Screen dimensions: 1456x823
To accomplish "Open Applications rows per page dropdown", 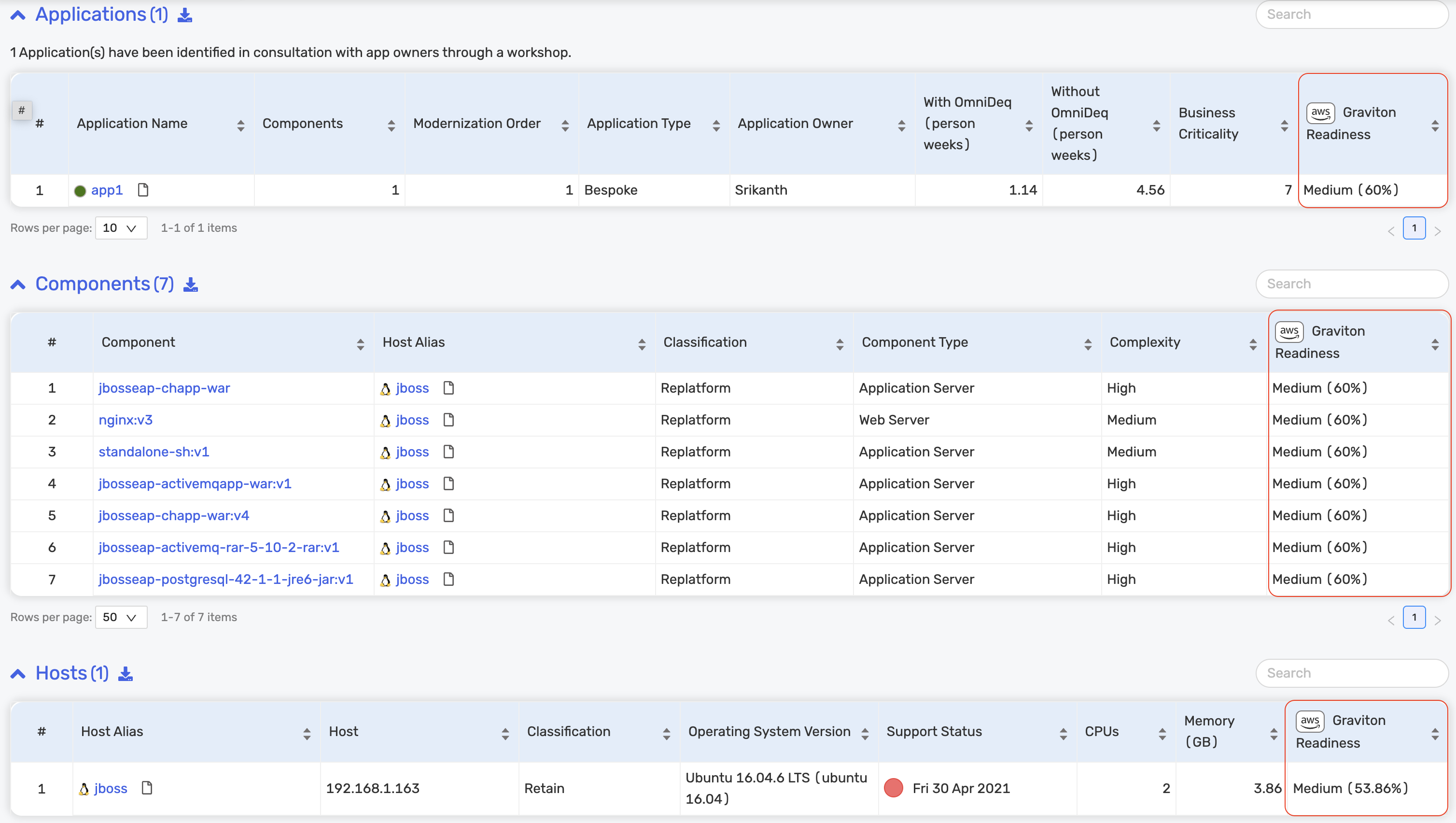I will [x=120, y=228].
